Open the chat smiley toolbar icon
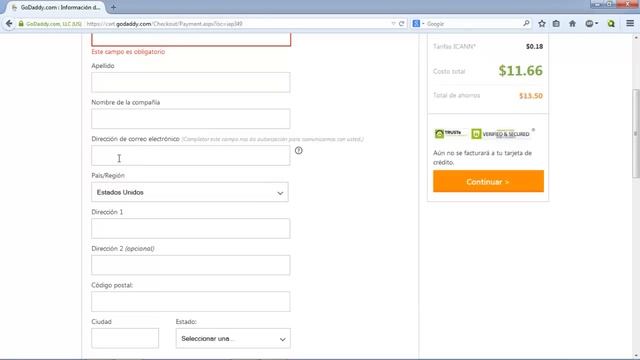 coord(590,24)
